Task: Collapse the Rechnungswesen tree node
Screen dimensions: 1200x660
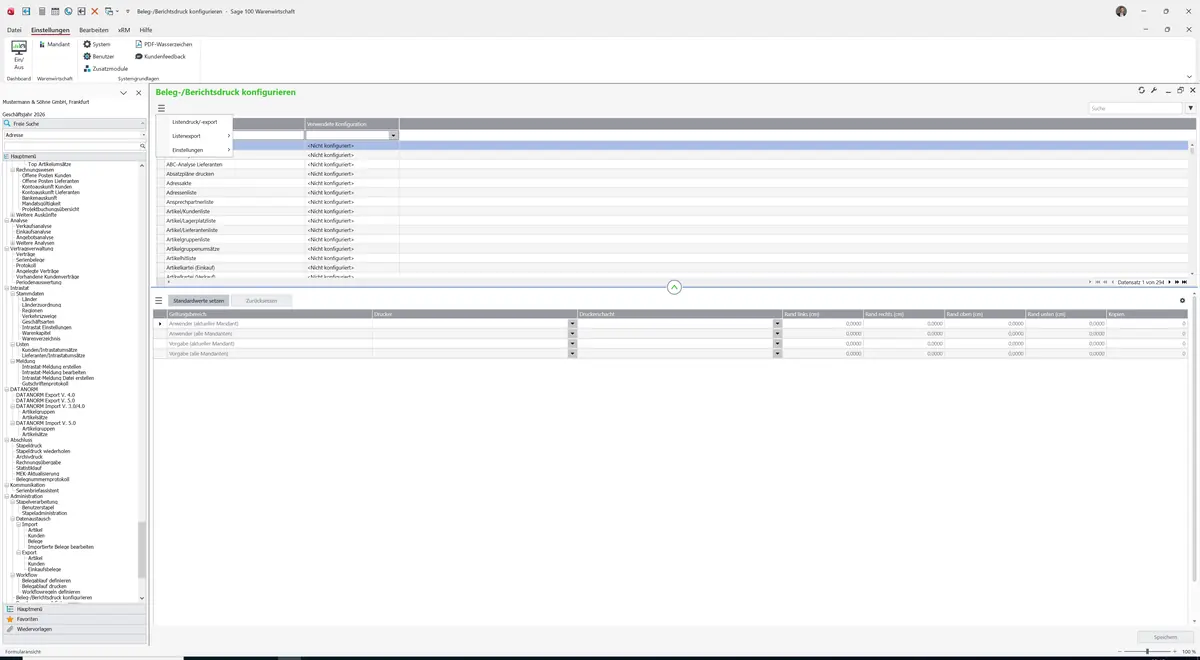Action: [x=13, y=170]
